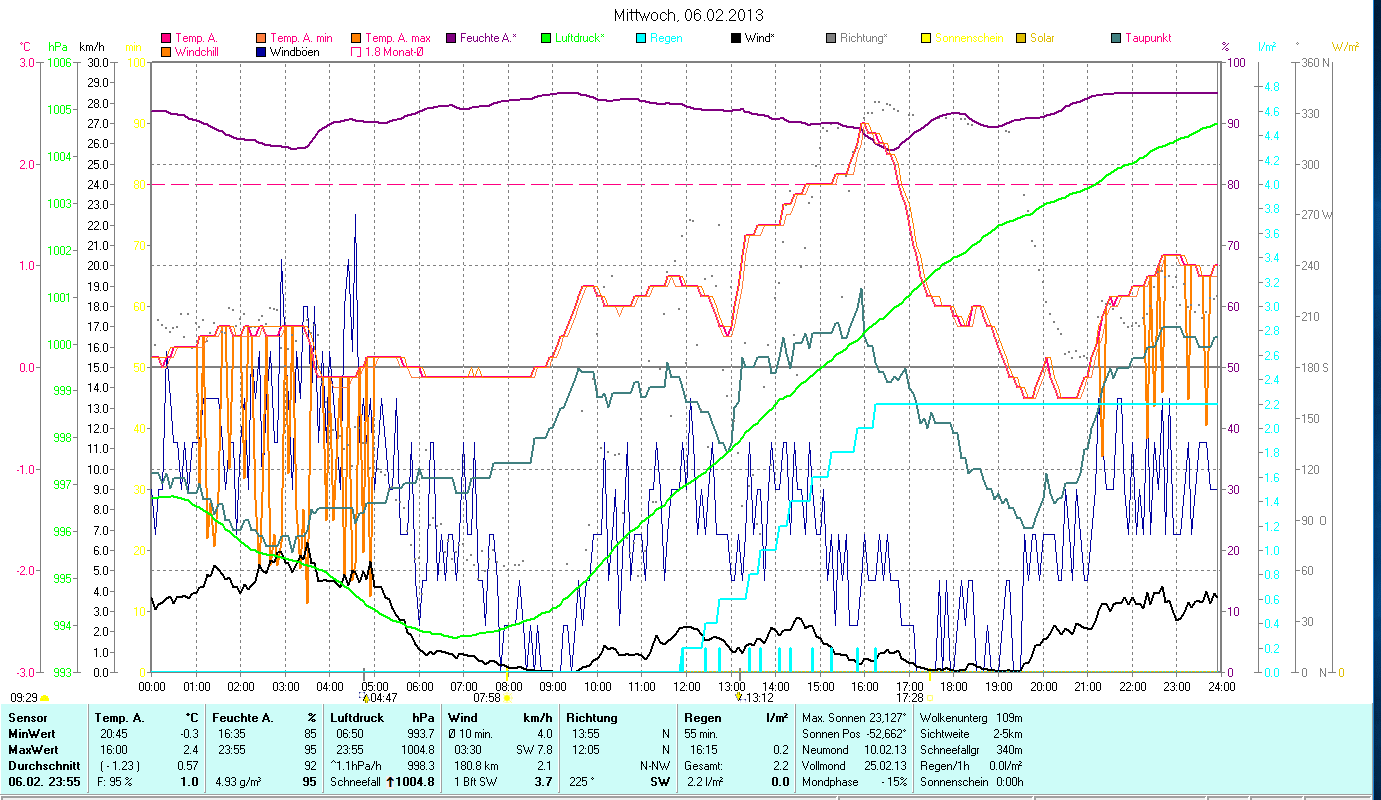Click the Neumond date 10.02.13
1381x800 pixels.
(883, 750)
